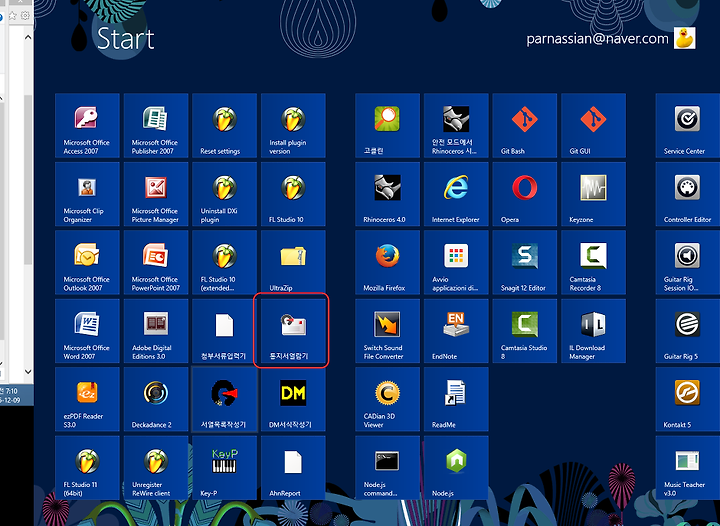Click the FL Studio Reset settings tile
This screenshot has height=526, width=720.
click(x=225, y=125)
